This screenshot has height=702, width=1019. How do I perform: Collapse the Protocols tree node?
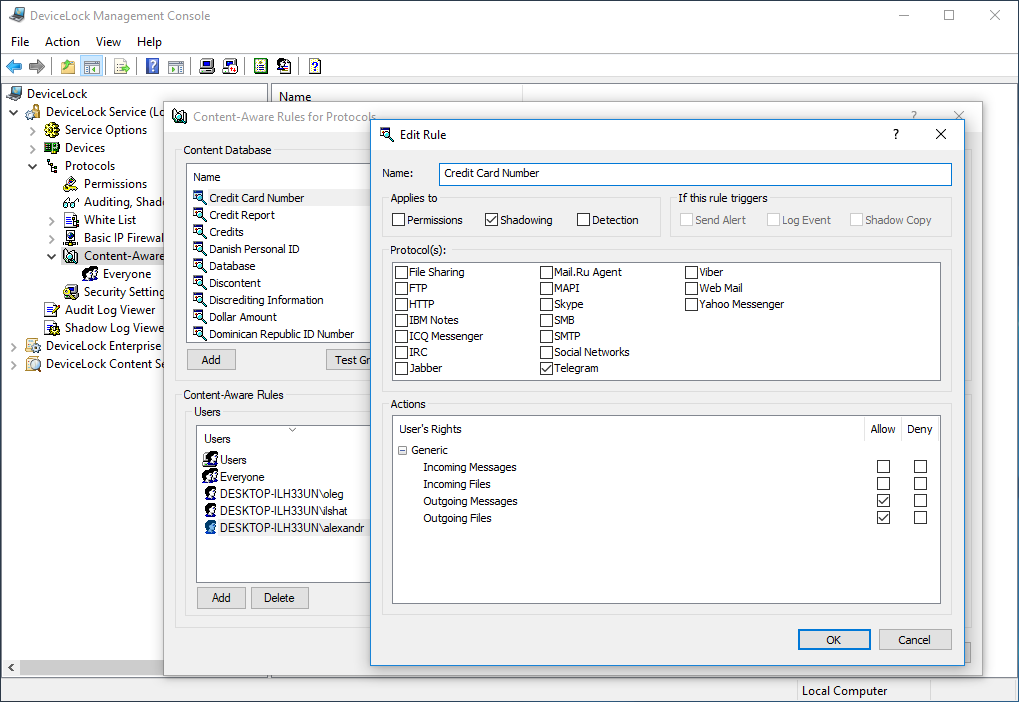[32, 166]
